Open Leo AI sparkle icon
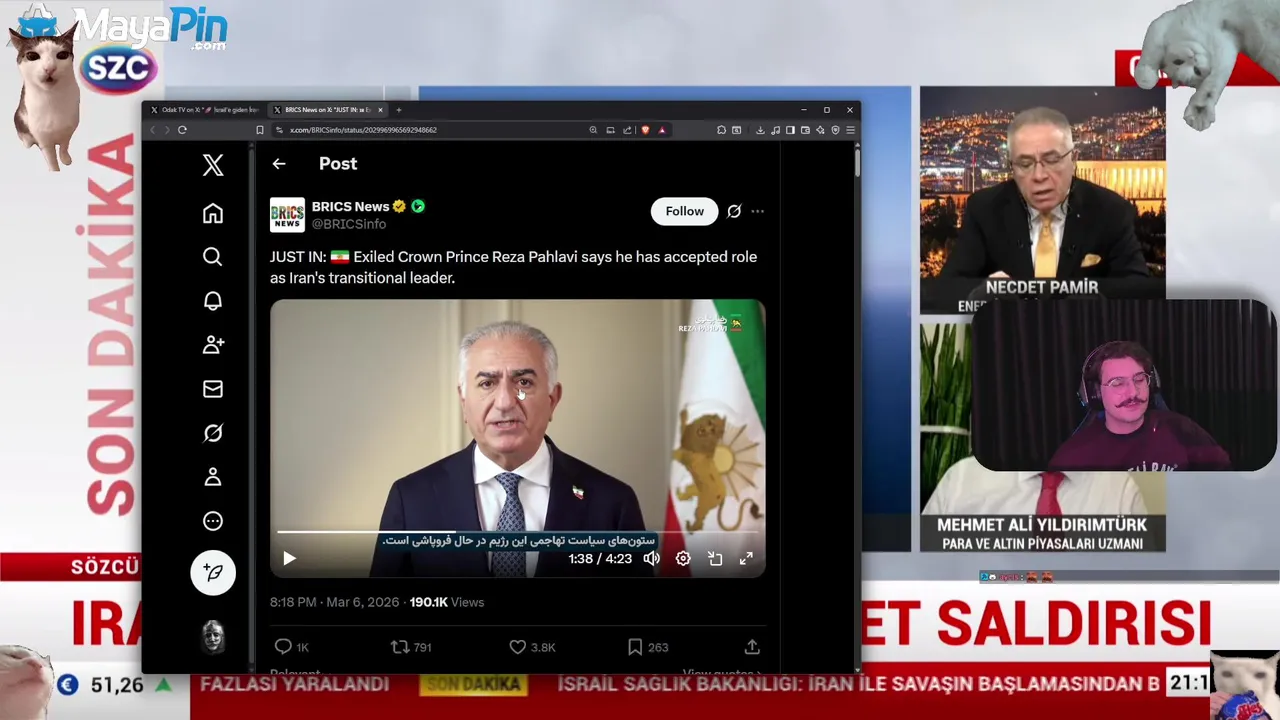This screenshot has height=720, width=1280. click(820, 130)
